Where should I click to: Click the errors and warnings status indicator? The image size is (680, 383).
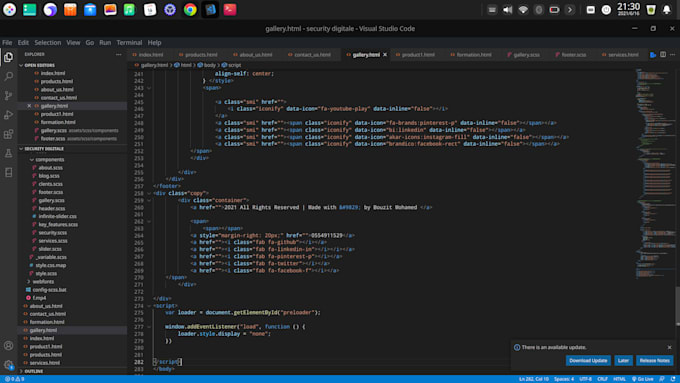point(14,379)
